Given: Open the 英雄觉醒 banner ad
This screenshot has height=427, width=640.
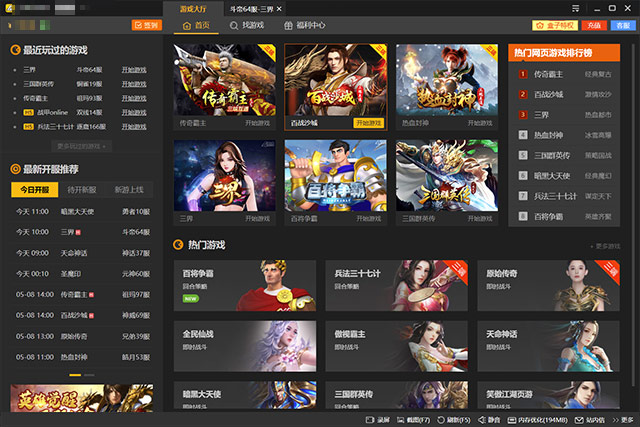Looking at the screenshot, I should pos(82,398).
